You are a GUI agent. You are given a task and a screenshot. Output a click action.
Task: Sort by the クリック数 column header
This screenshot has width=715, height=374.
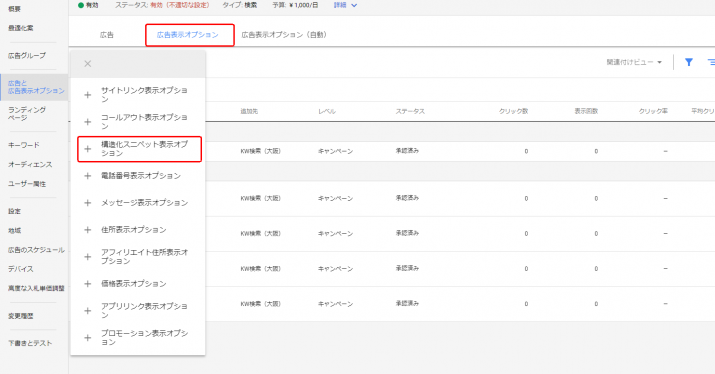(513, 111)
